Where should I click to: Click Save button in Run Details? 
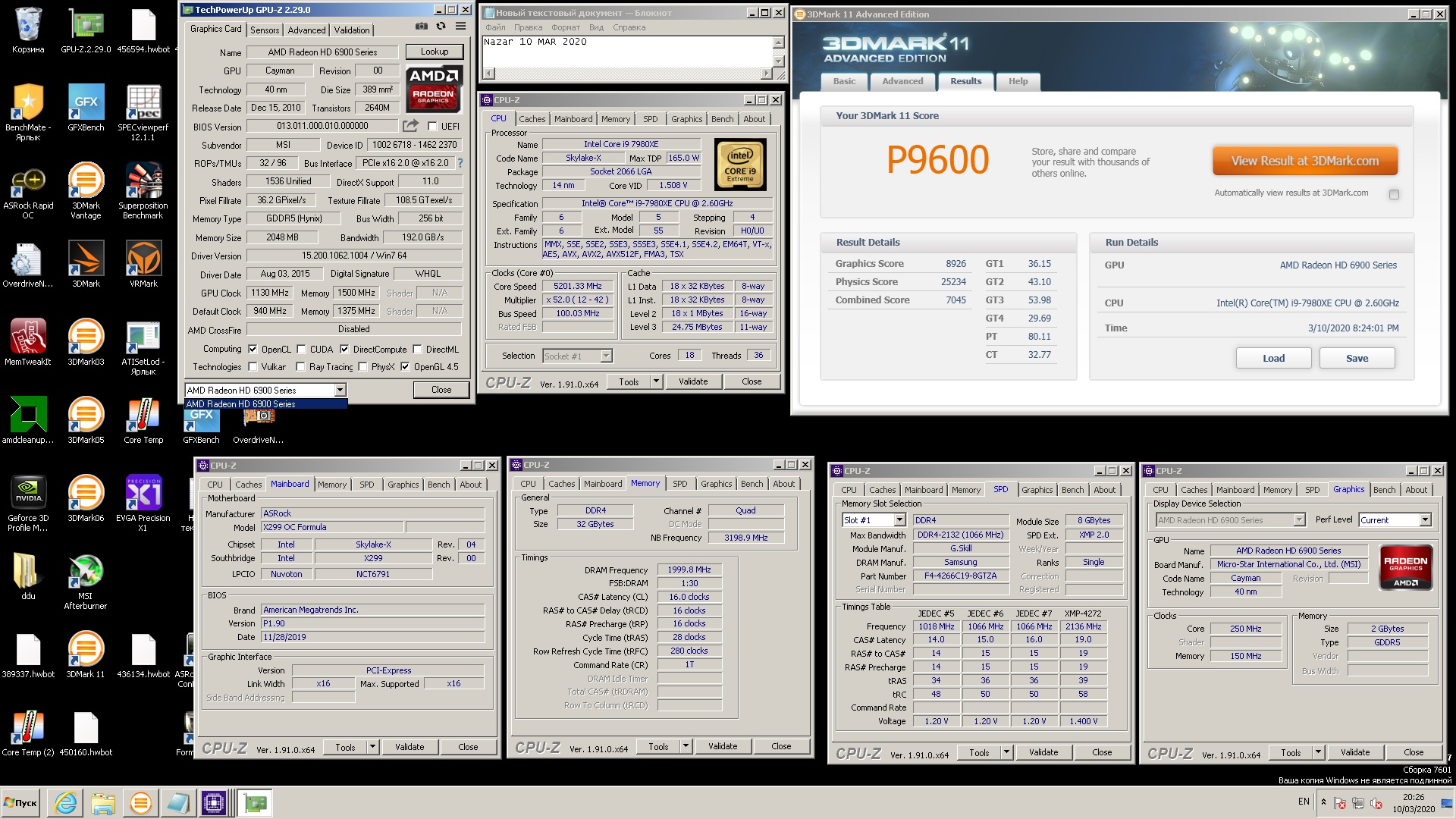coord(1357,358)
